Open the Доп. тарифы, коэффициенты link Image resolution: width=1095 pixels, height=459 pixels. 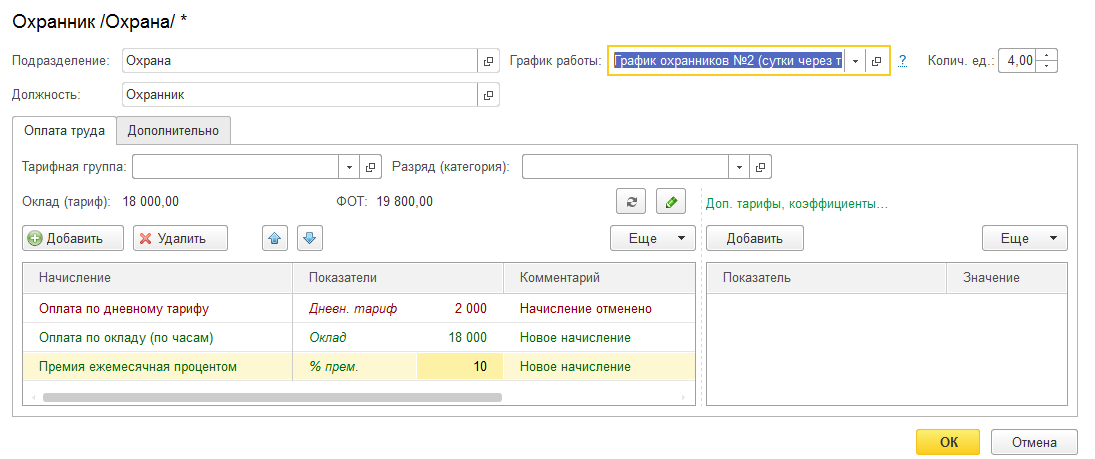(797, 203)
